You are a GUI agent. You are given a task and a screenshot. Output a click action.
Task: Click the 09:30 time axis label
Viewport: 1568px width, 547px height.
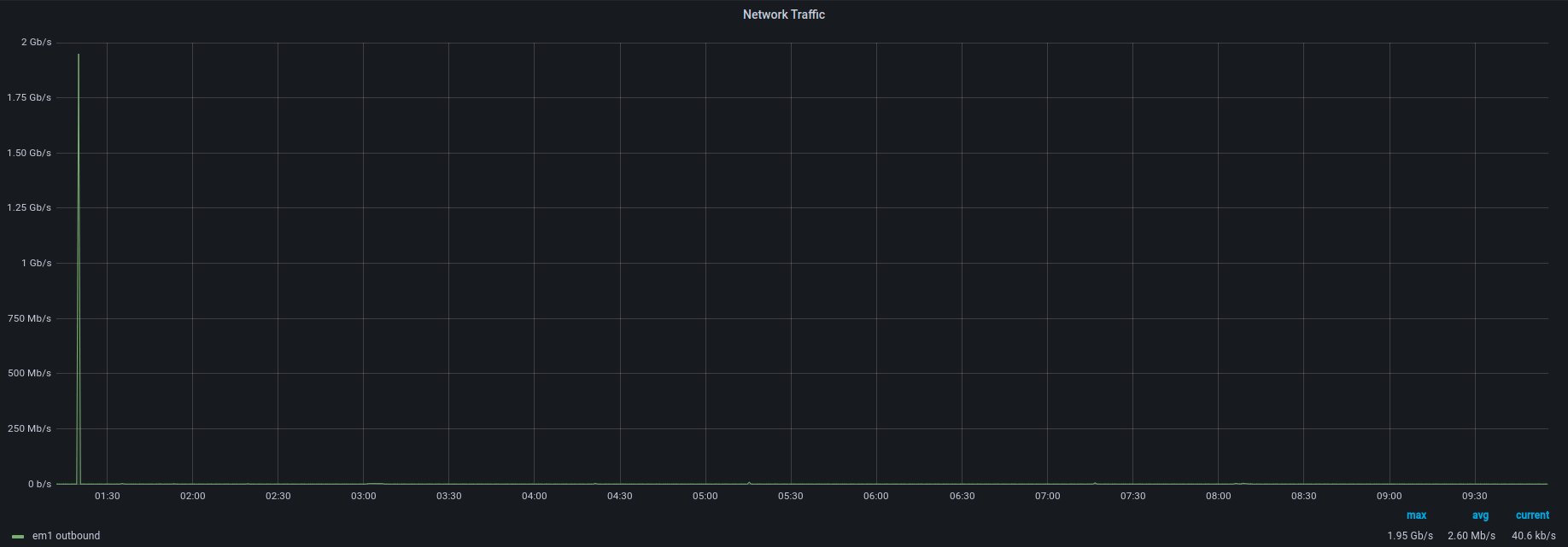pos(1474,496)
